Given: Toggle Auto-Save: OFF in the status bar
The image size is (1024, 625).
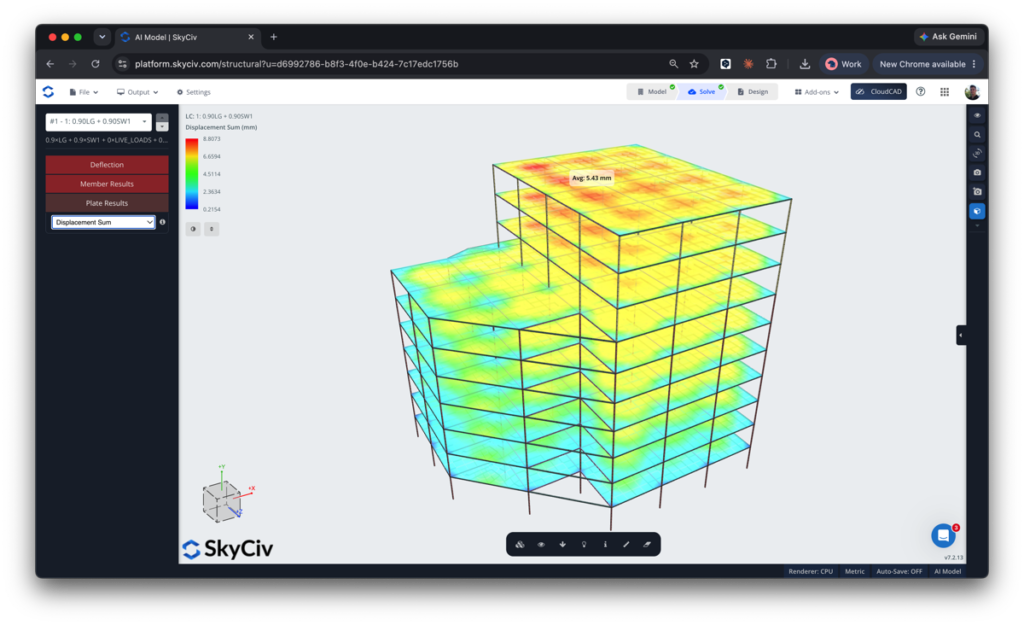Looking at the screenshot, I should tap(899, 571).
